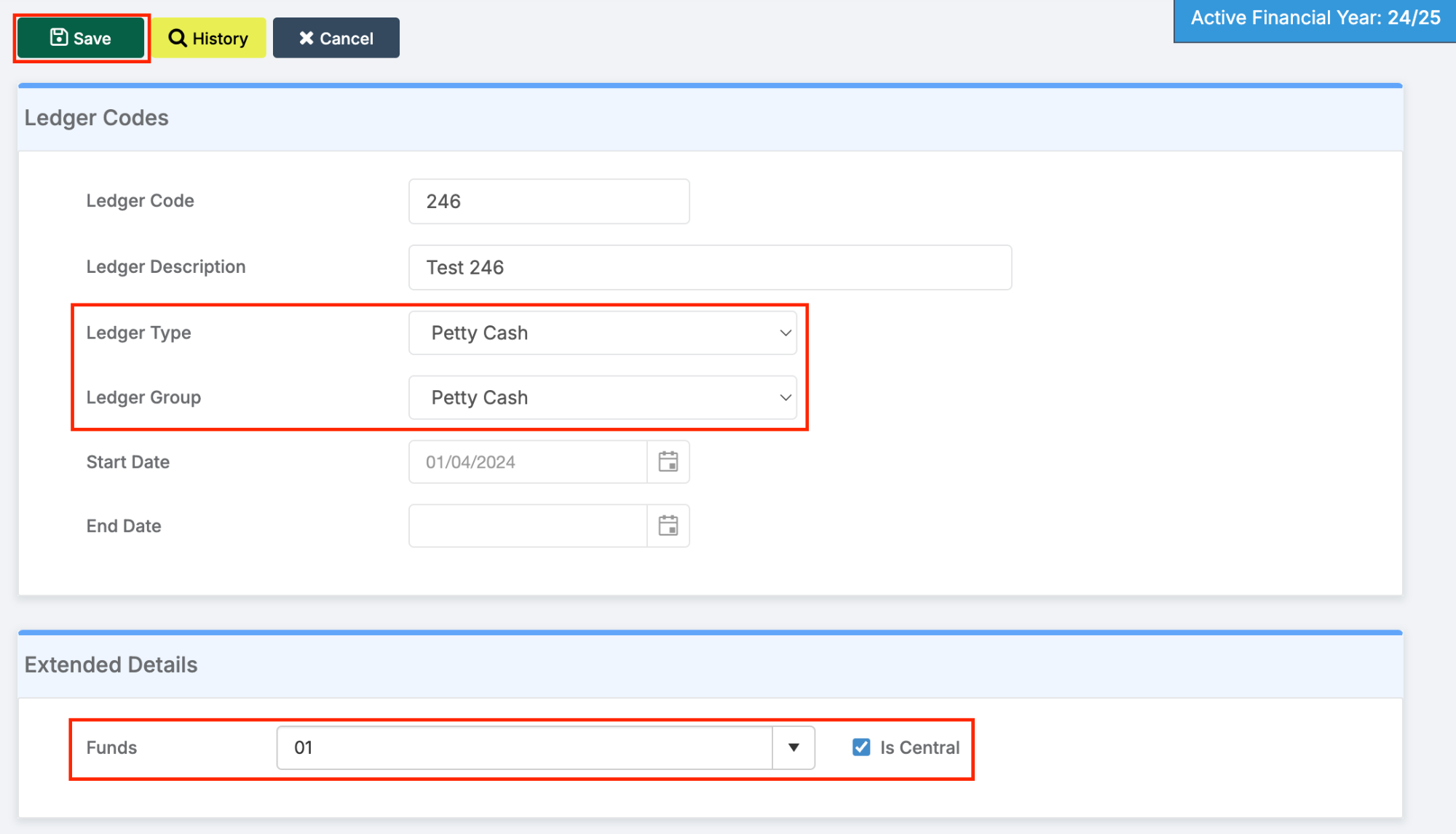Screen dimensions: 1456x834
Task: Click the Ledger Code label
Action: (x=140, y=201)
